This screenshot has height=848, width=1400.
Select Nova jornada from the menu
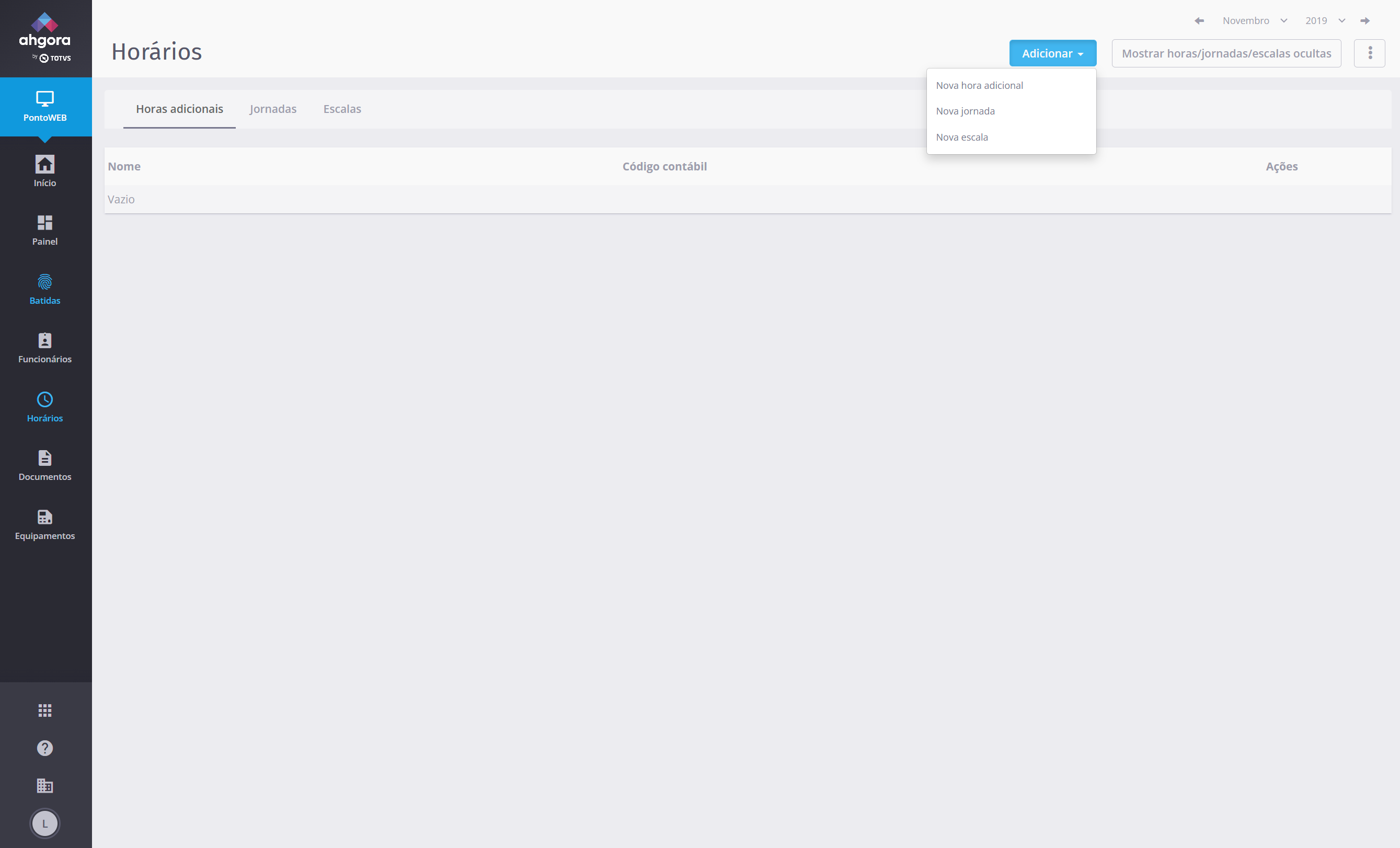click(965, 111)
